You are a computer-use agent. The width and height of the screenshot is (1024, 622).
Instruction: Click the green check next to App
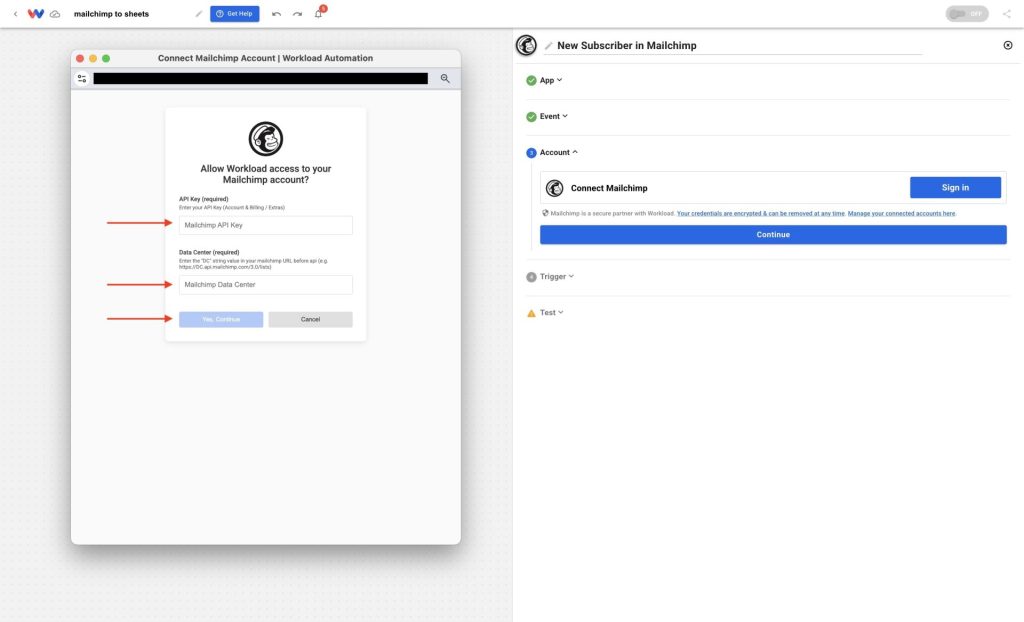(x=532, y=80)
